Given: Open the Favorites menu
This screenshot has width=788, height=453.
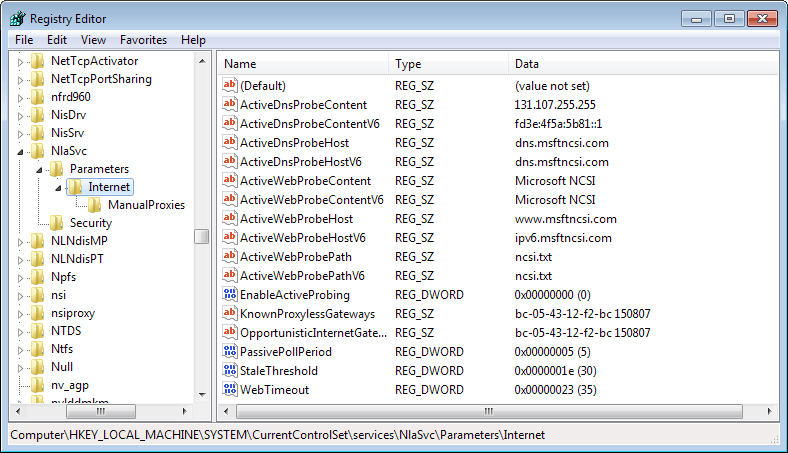Looking at the screenshot, I should pyautogui.click(x=143, y=40).
